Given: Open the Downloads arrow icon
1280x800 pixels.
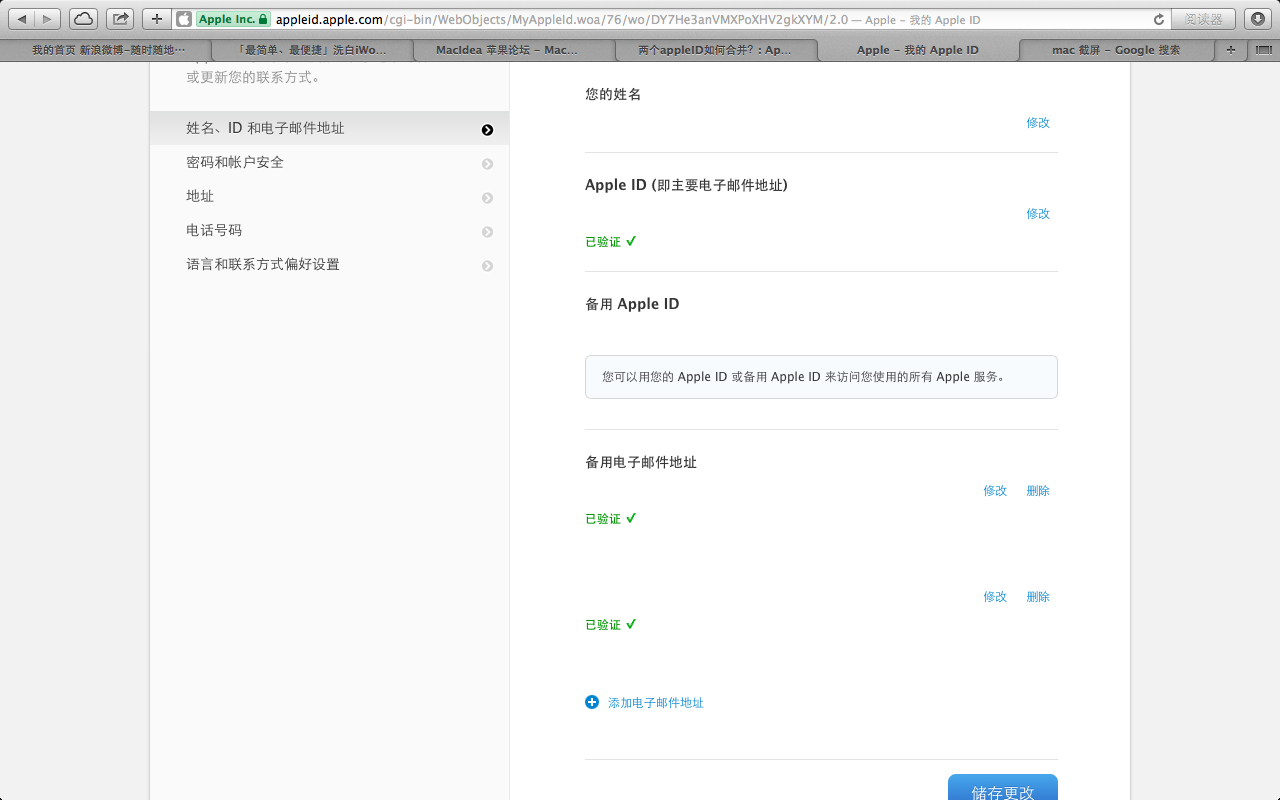Looking at the screenshot, I should click(x=1257, y=19).
